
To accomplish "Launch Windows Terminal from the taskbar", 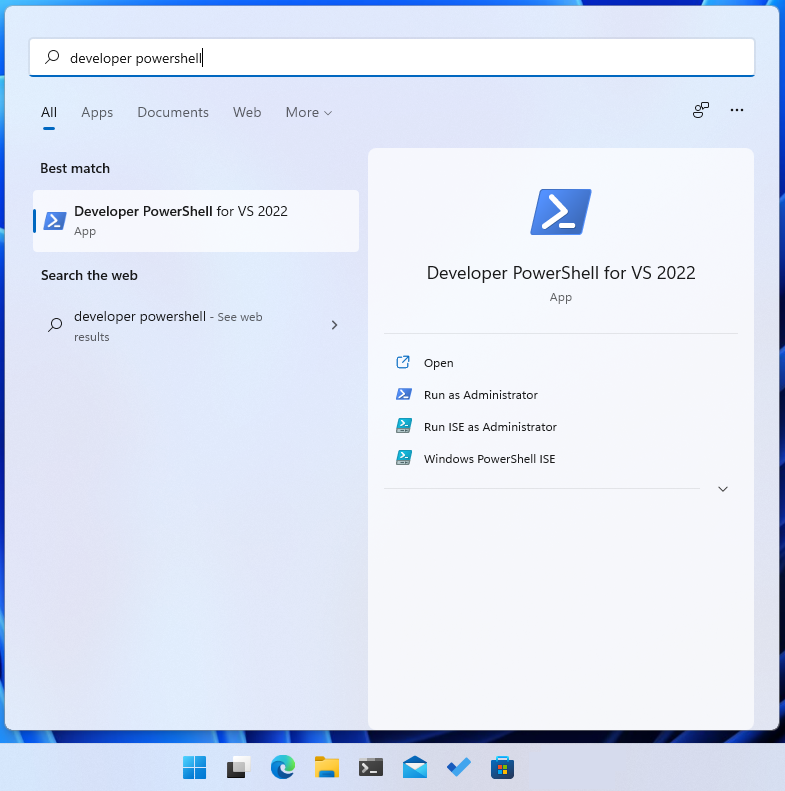I will (371, 767).
